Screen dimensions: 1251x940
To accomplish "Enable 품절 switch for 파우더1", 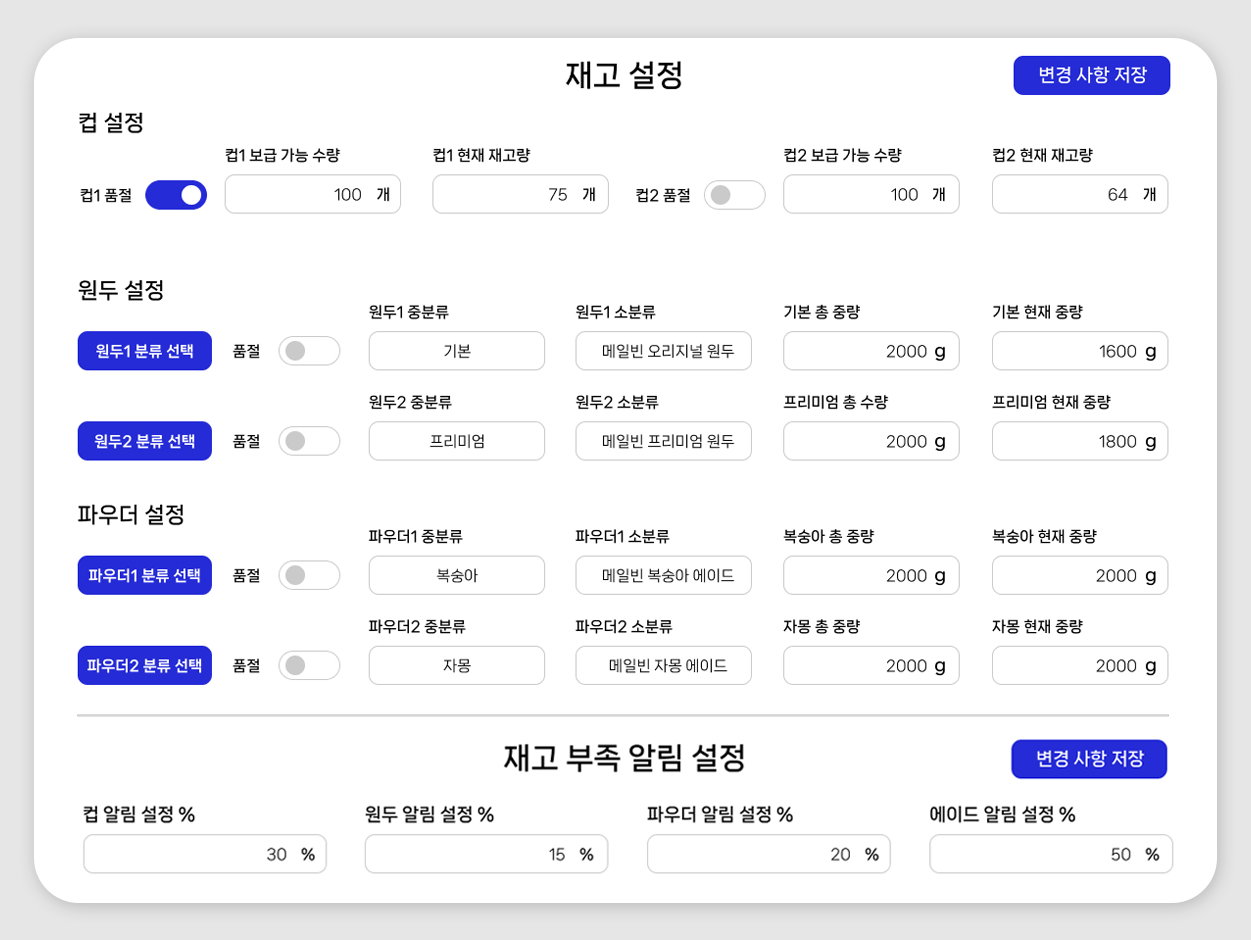I will [x=309, y=575].
